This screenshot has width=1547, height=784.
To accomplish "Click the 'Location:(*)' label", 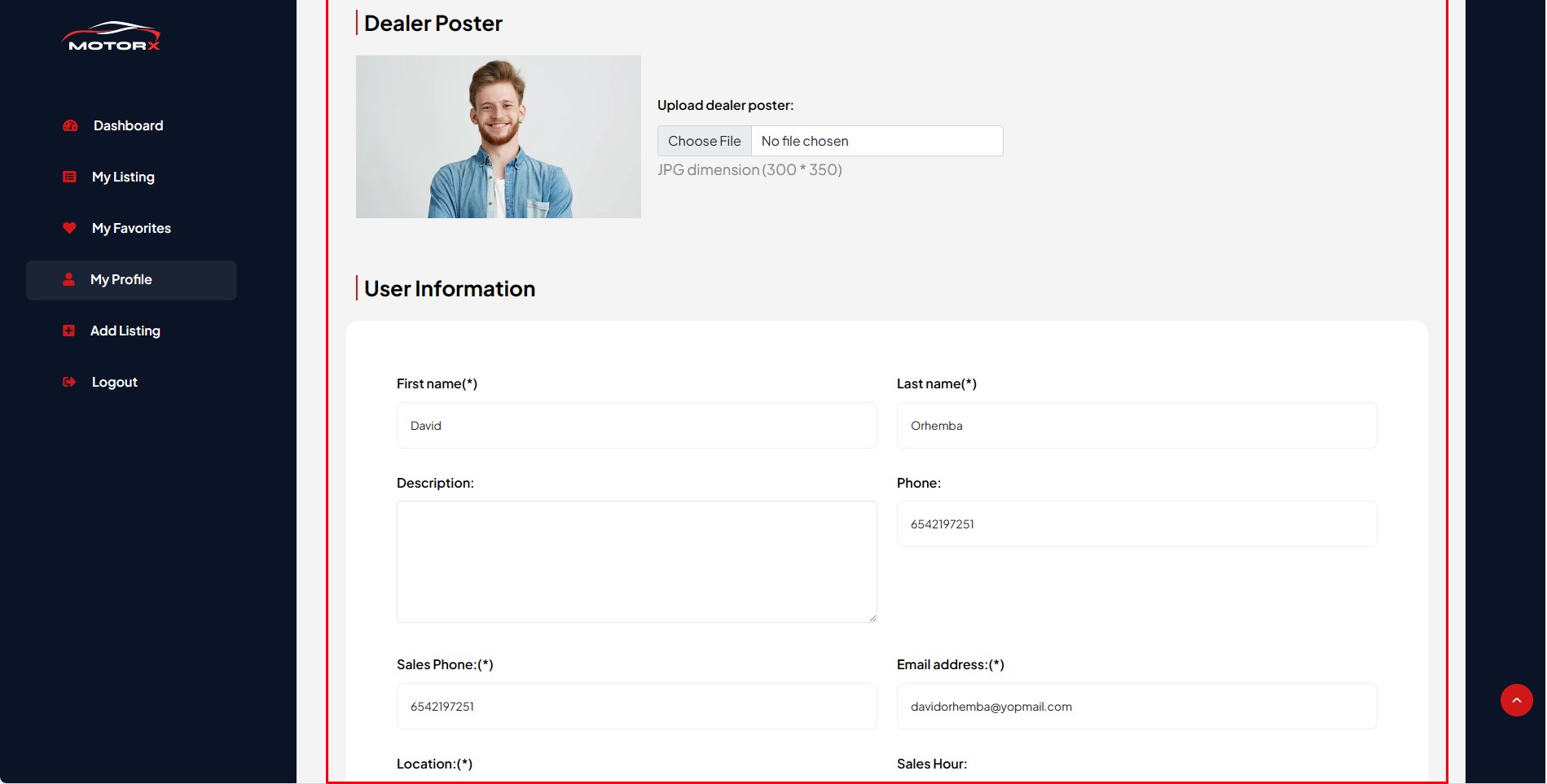I will coord(434,764).
